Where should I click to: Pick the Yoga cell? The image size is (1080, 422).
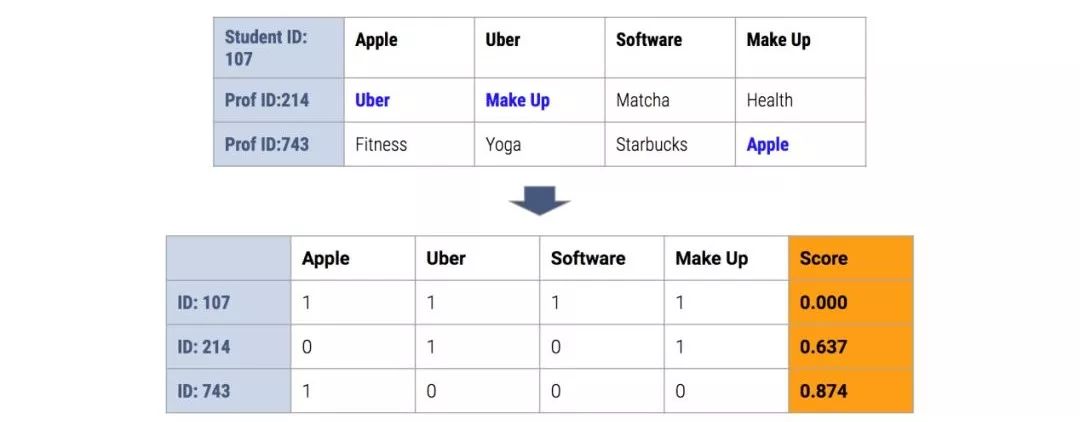tap(503, 144)
